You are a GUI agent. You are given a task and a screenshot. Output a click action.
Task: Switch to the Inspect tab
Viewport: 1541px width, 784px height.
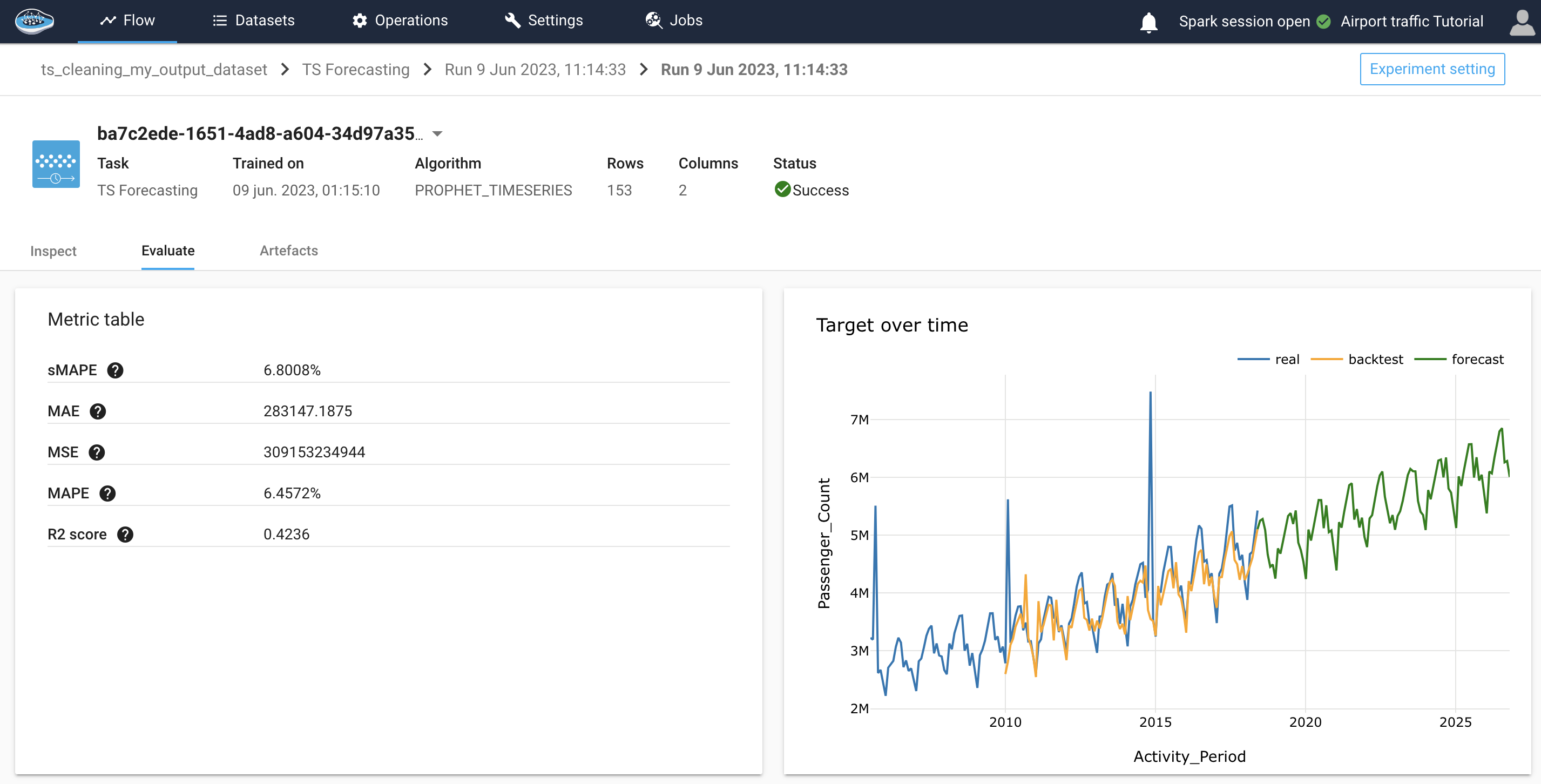(53, 251)
